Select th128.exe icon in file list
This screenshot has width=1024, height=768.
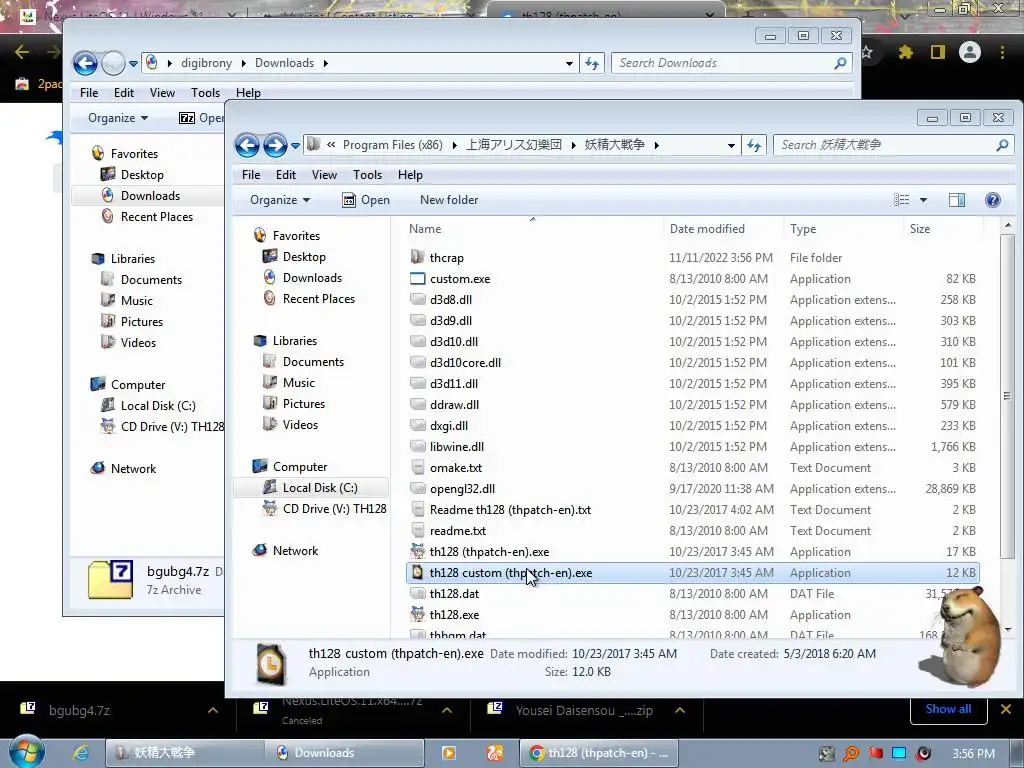coord(417,615)
